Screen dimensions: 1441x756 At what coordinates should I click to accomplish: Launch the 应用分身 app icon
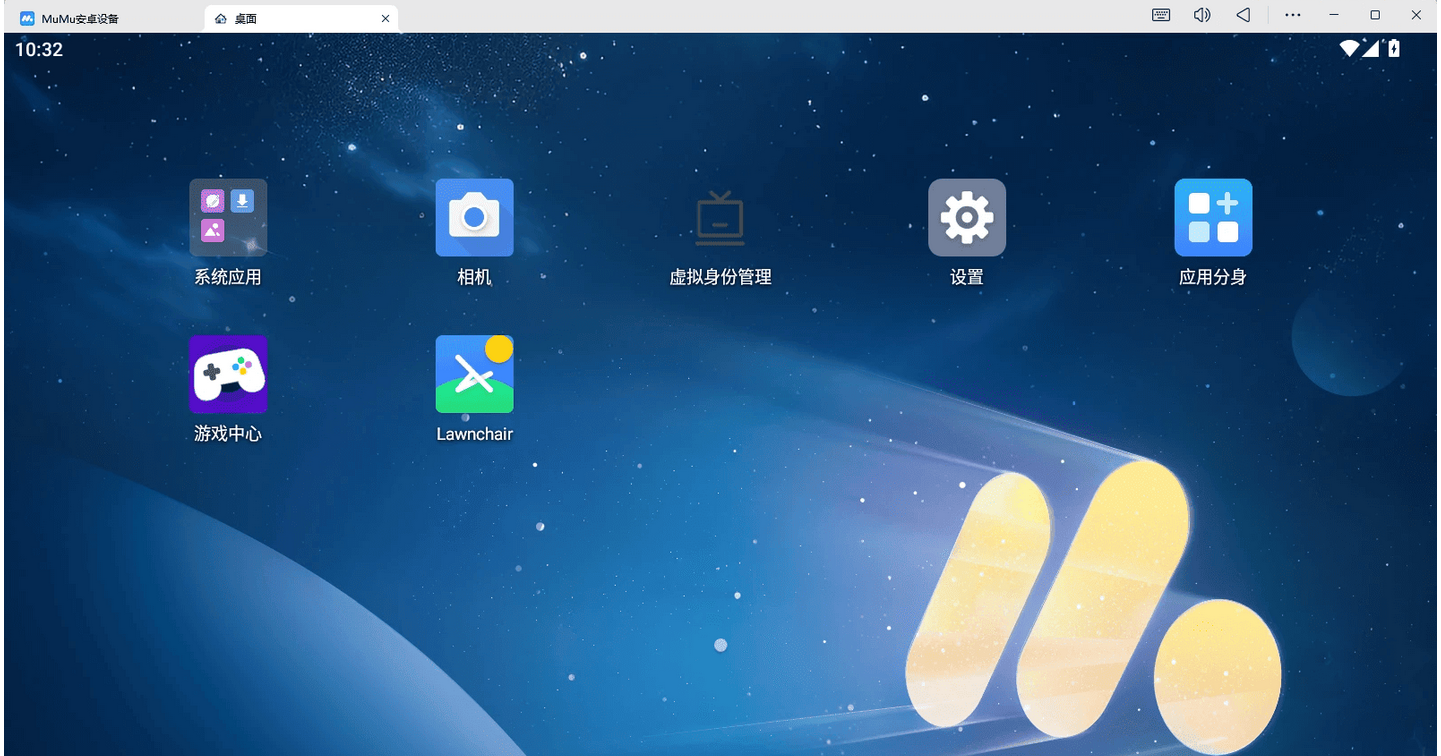pos(1213,217)
